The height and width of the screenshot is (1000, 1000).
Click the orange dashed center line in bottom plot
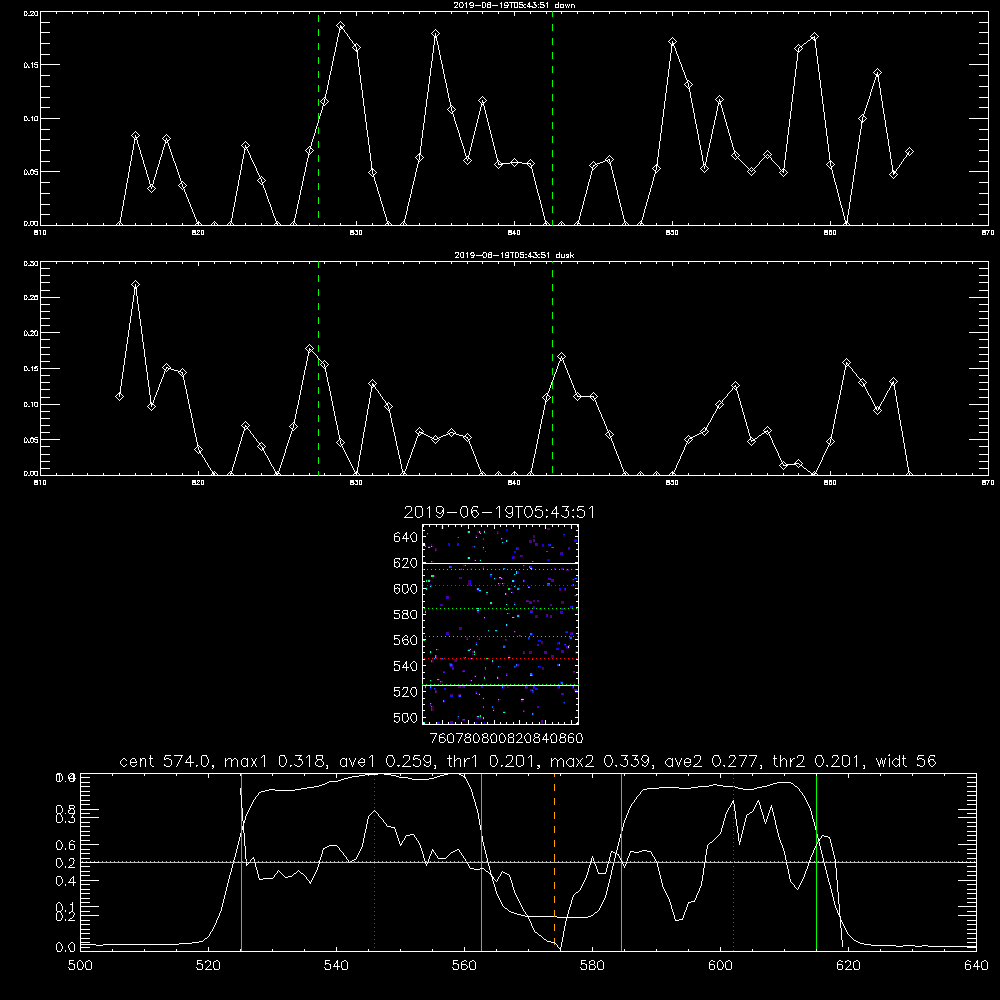[554, 861]
